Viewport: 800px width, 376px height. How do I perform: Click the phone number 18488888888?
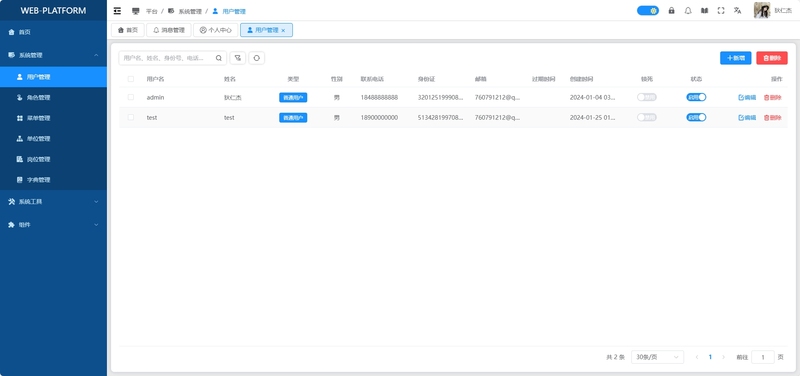[x=379, y=97]
